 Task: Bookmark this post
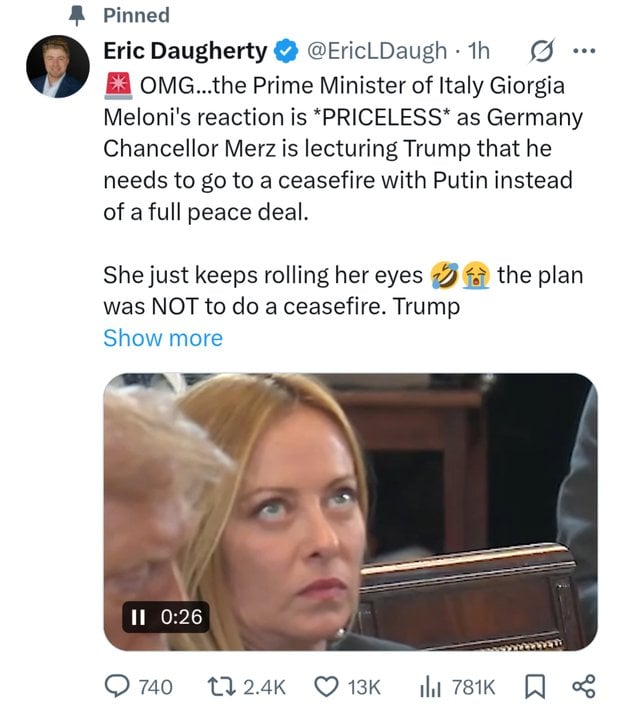(x=535, y=687)
